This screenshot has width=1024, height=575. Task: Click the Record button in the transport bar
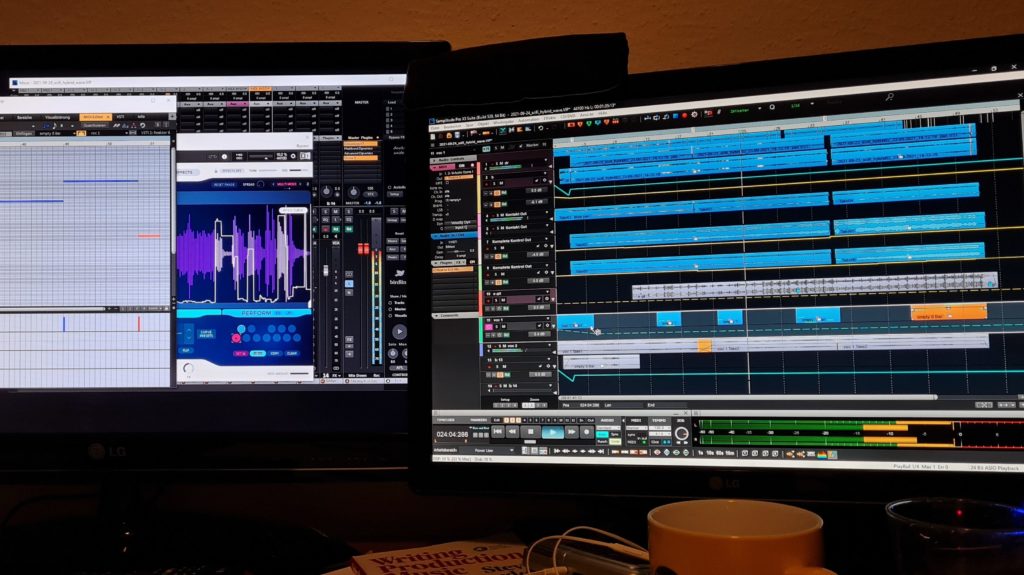coord(586,432)
